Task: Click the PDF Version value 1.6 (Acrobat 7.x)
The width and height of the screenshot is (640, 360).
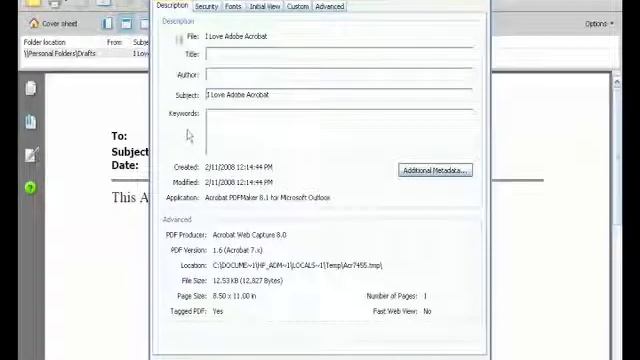Action: tap(238, 250)
